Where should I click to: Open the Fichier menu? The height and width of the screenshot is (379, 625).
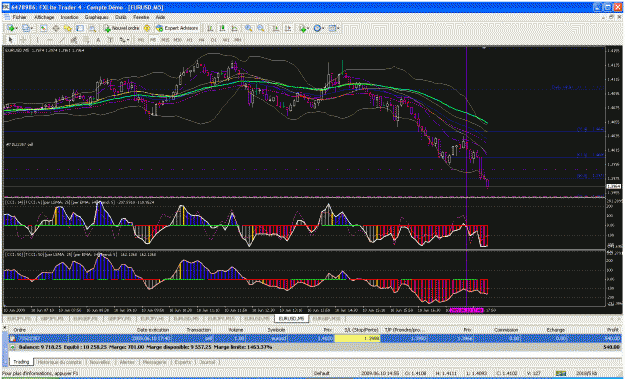(19, 18)
